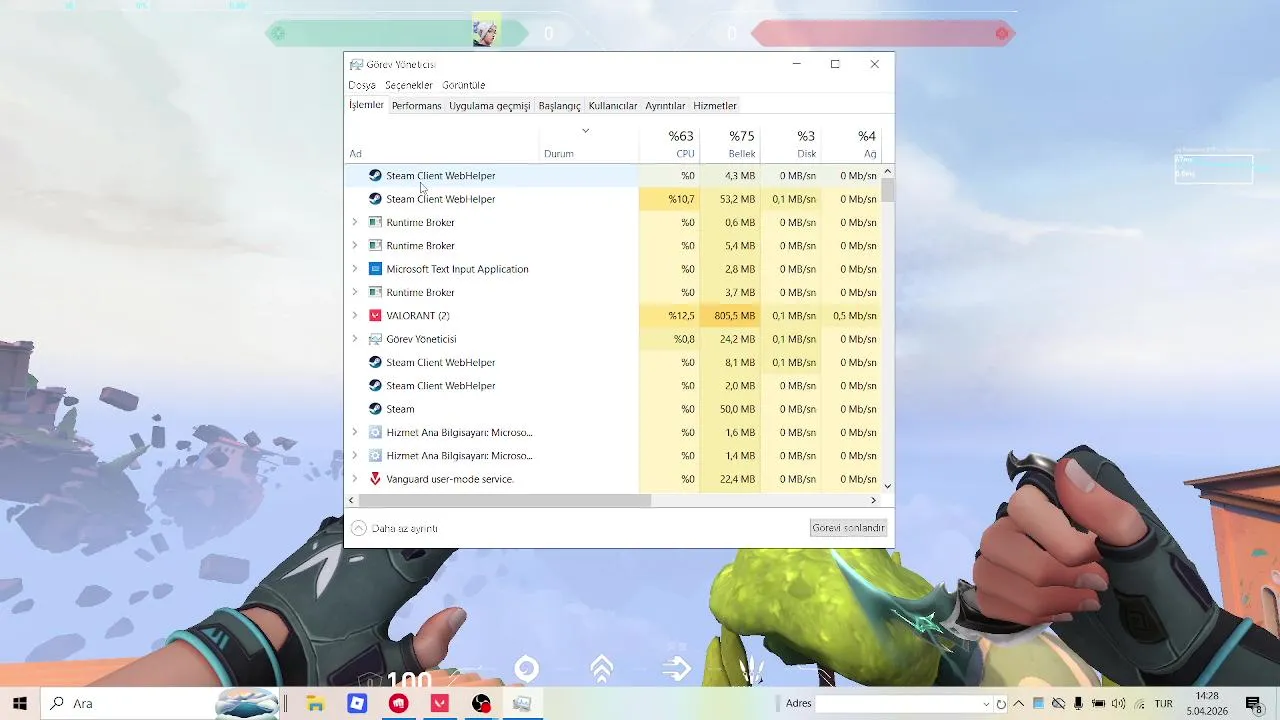1280x720 pixels.
Task: Expand Hizmet Ana Bilgisayarı row using 1,4 MB
Action: pyautogui.click(x=354, y=455)
